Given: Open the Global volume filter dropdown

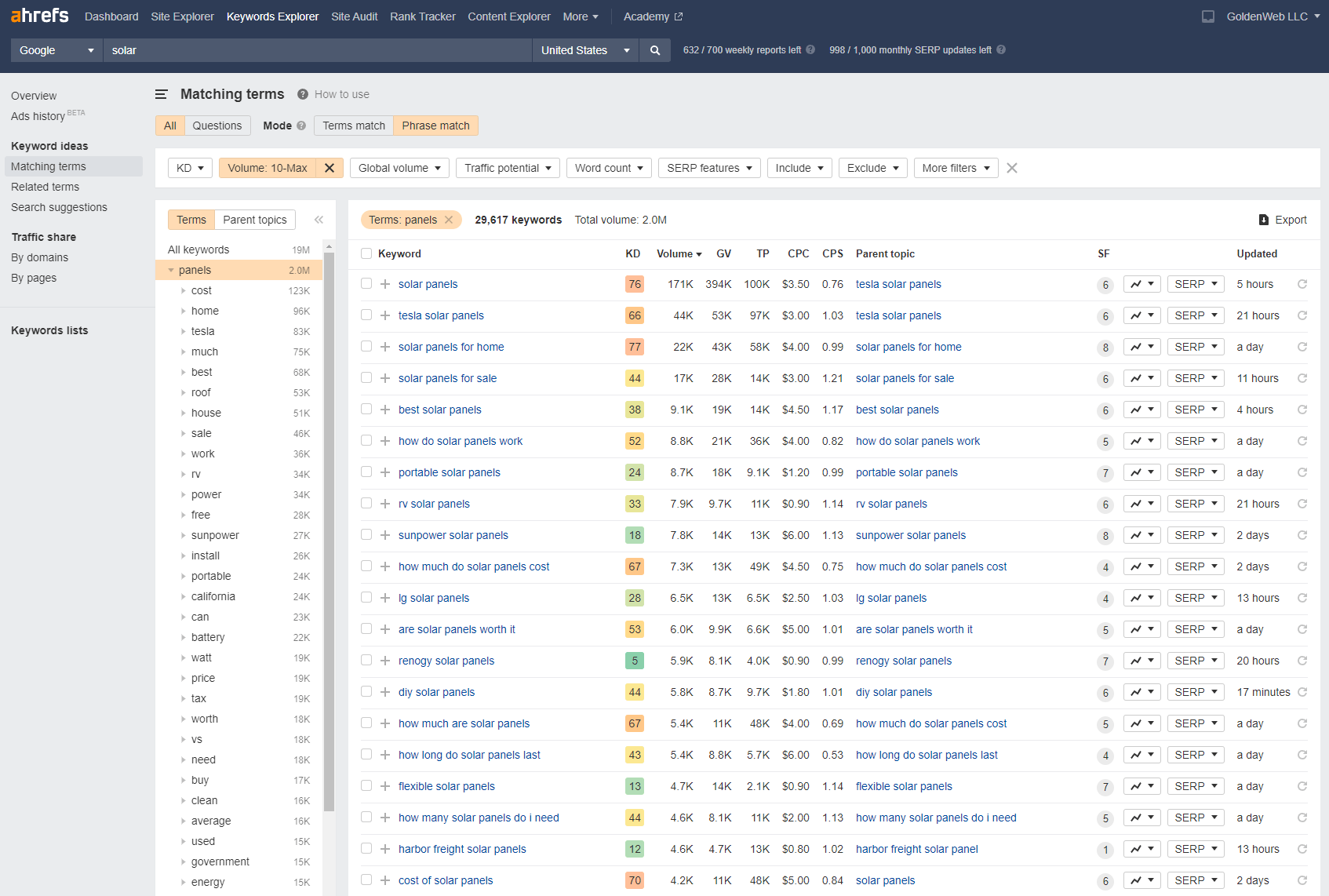Looking at the screenshot, I should (x=399, y=168).
